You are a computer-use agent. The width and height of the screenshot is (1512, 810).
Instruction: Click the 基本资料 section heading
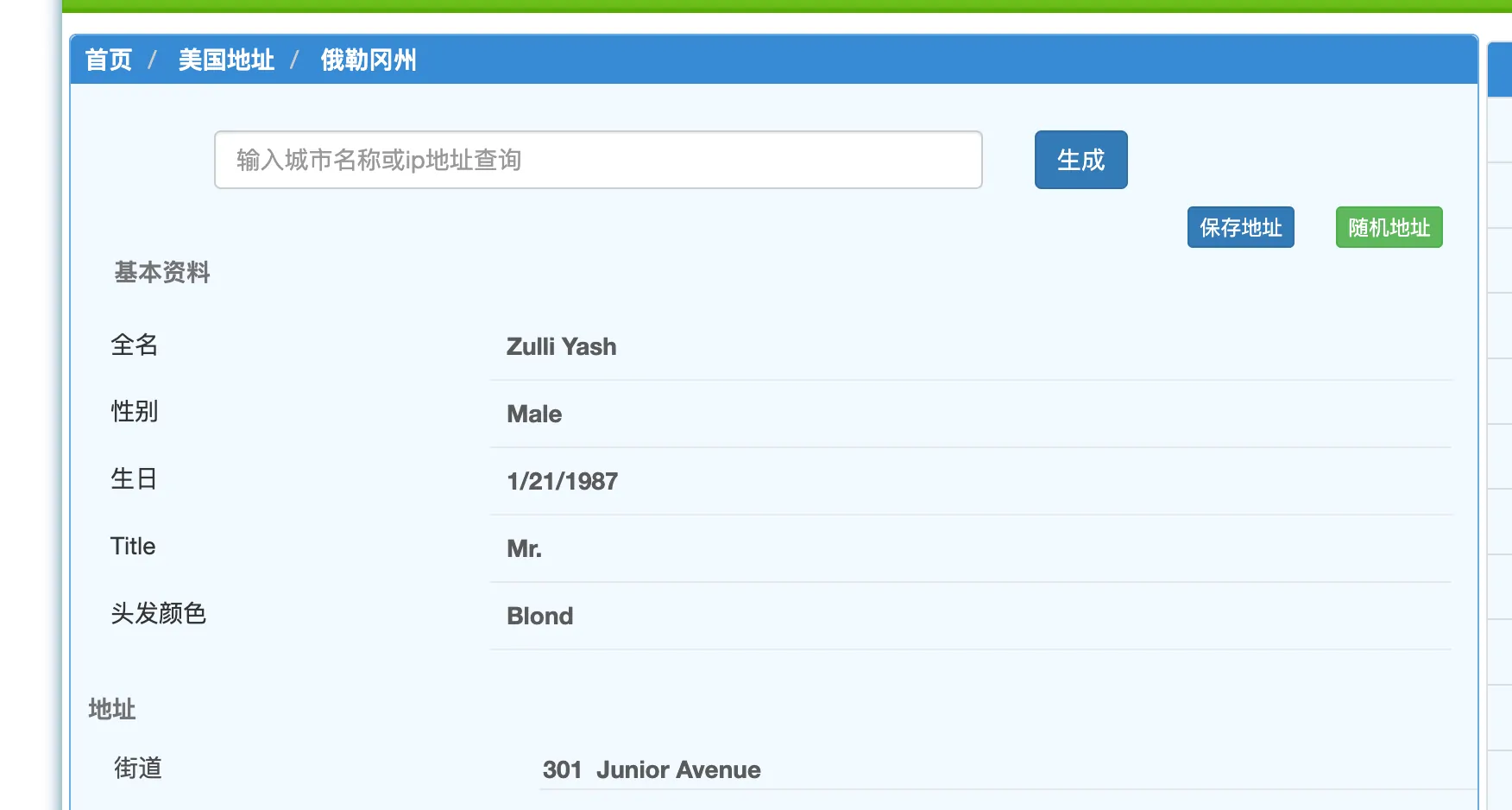point(162,273)
